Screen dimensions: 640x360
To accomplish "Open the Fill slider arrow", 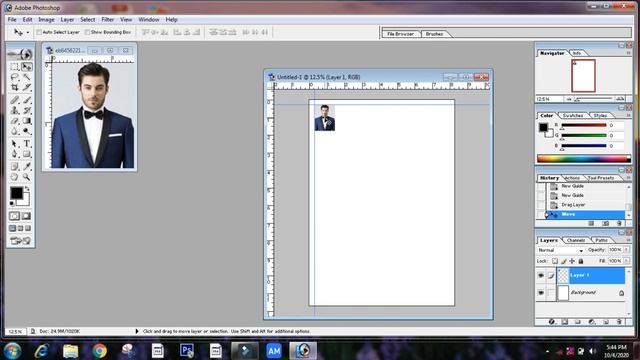I will pyautogui.click(x=627, y=261).
